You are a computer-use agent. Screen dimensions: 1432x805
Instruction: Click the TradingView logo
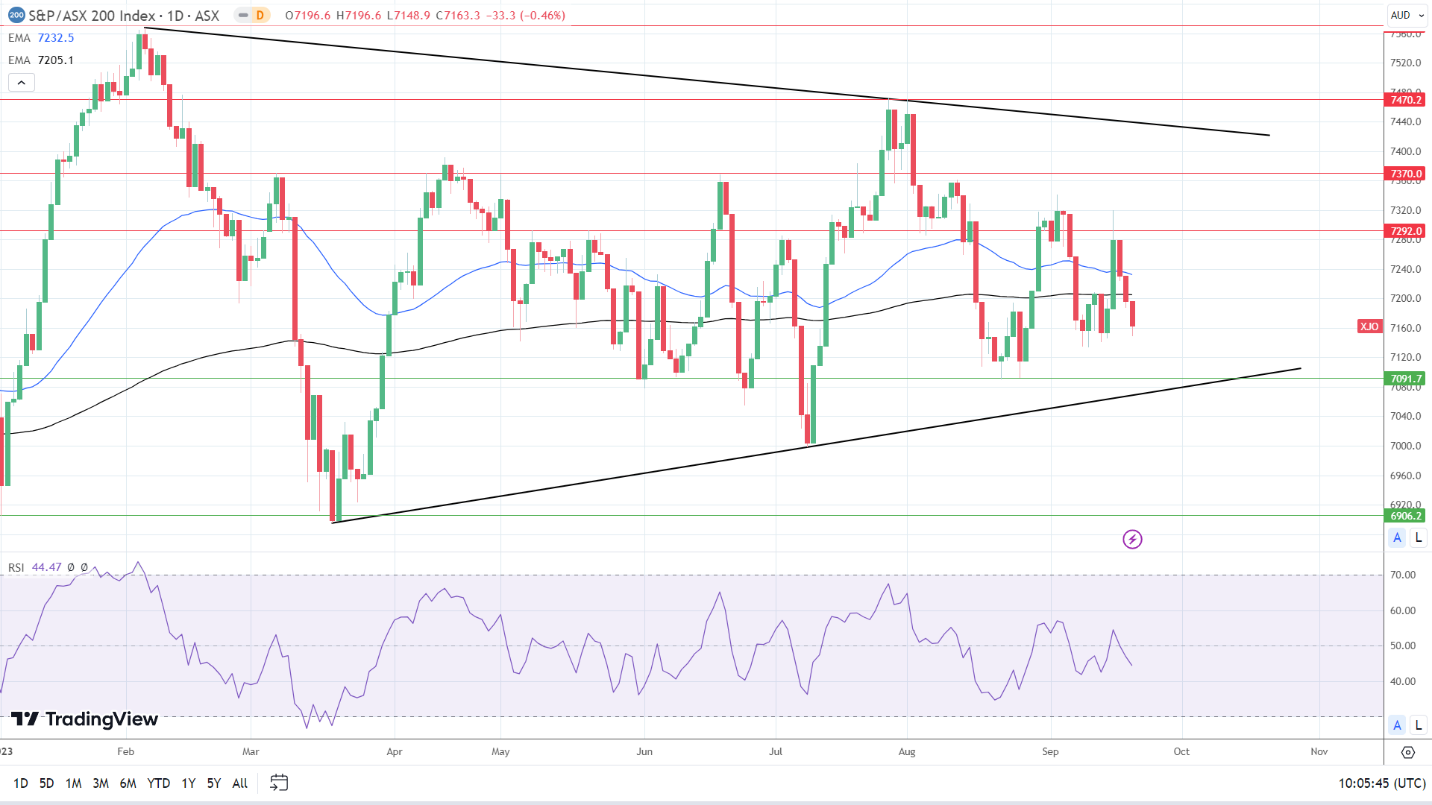[85, 719]
